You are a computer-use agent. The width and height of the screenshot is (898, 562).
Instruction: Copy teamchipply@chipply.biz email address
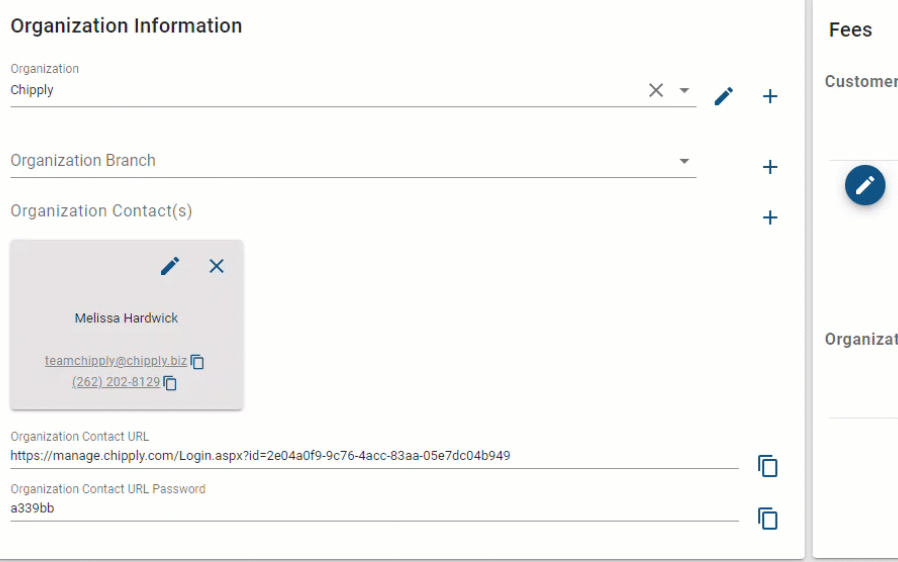(197, 361)
